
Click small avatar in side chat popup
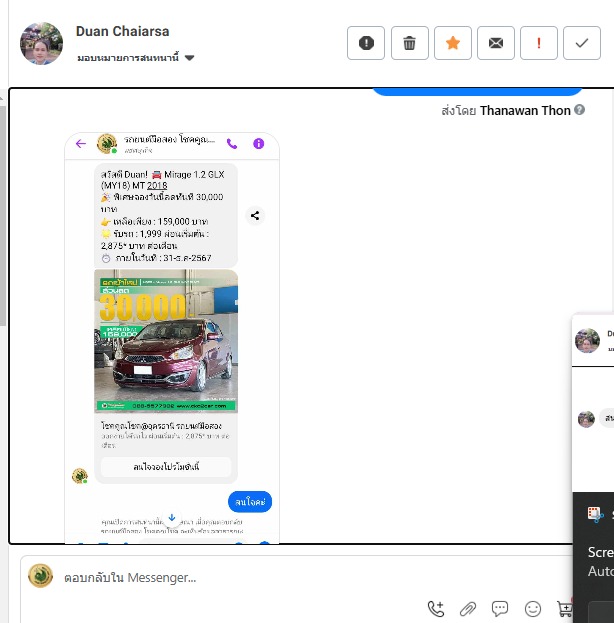(x=586, y=419)
